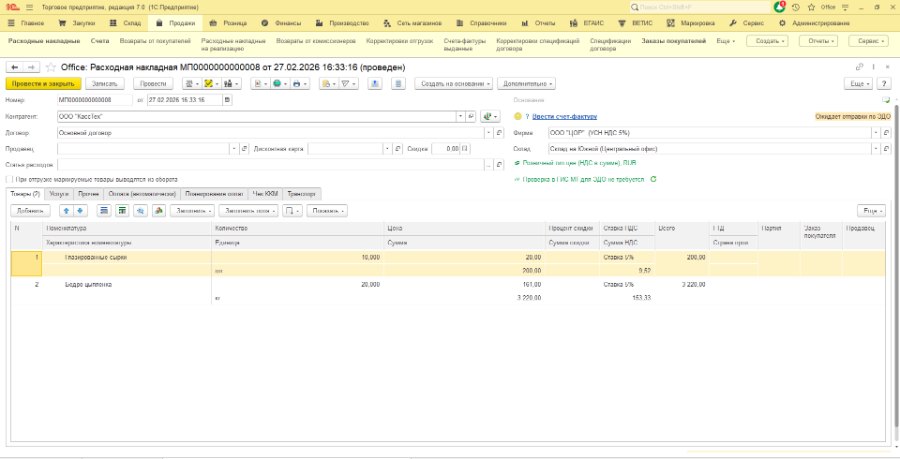Image resolution: width=900 pixels, height=459 pixels.
Task: Open the Склад section in main menu
Action: (x=131, y=24)
